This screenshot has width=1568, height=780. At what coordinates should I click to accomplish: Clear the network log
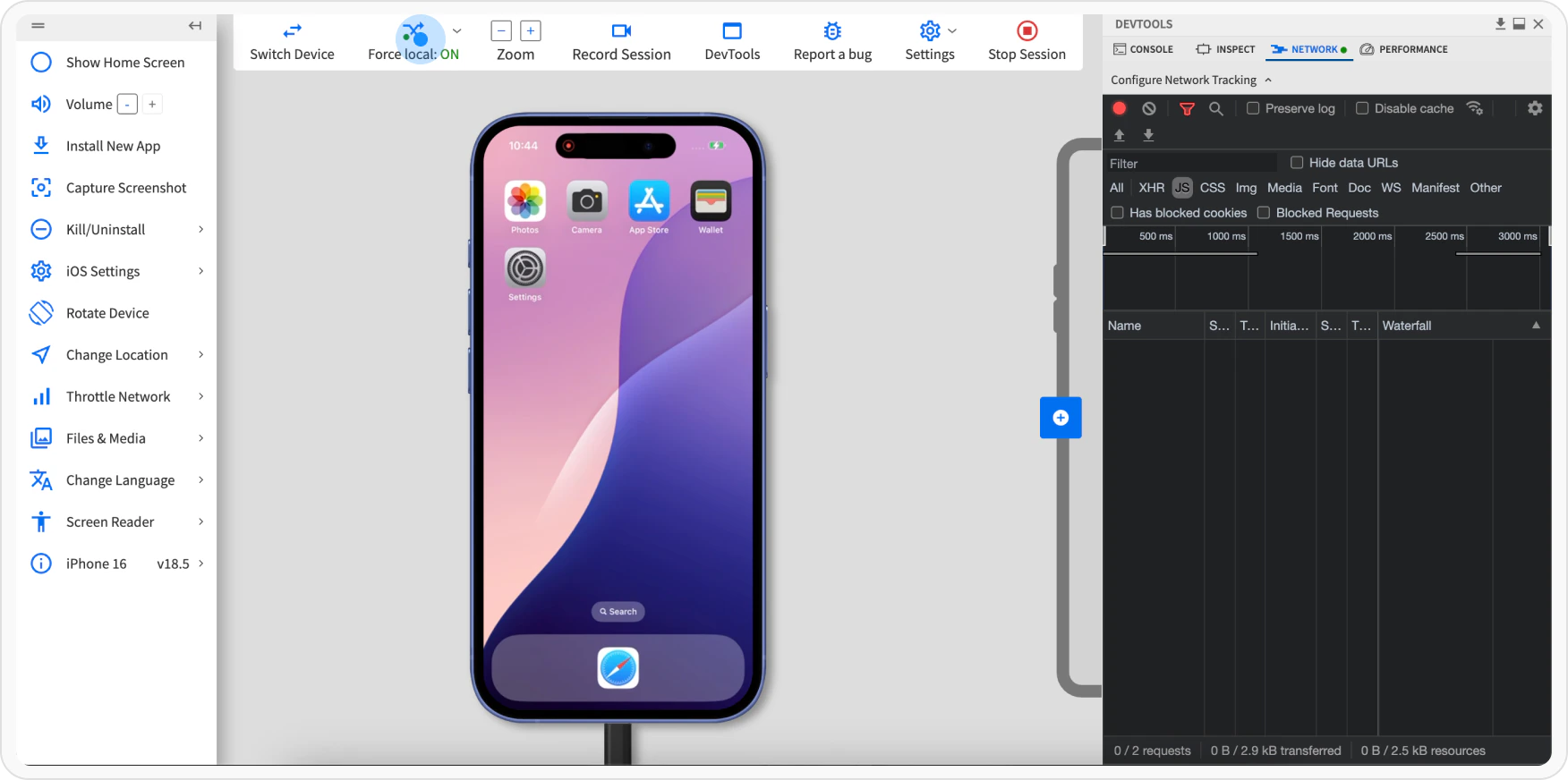(x=1149, y=108)
